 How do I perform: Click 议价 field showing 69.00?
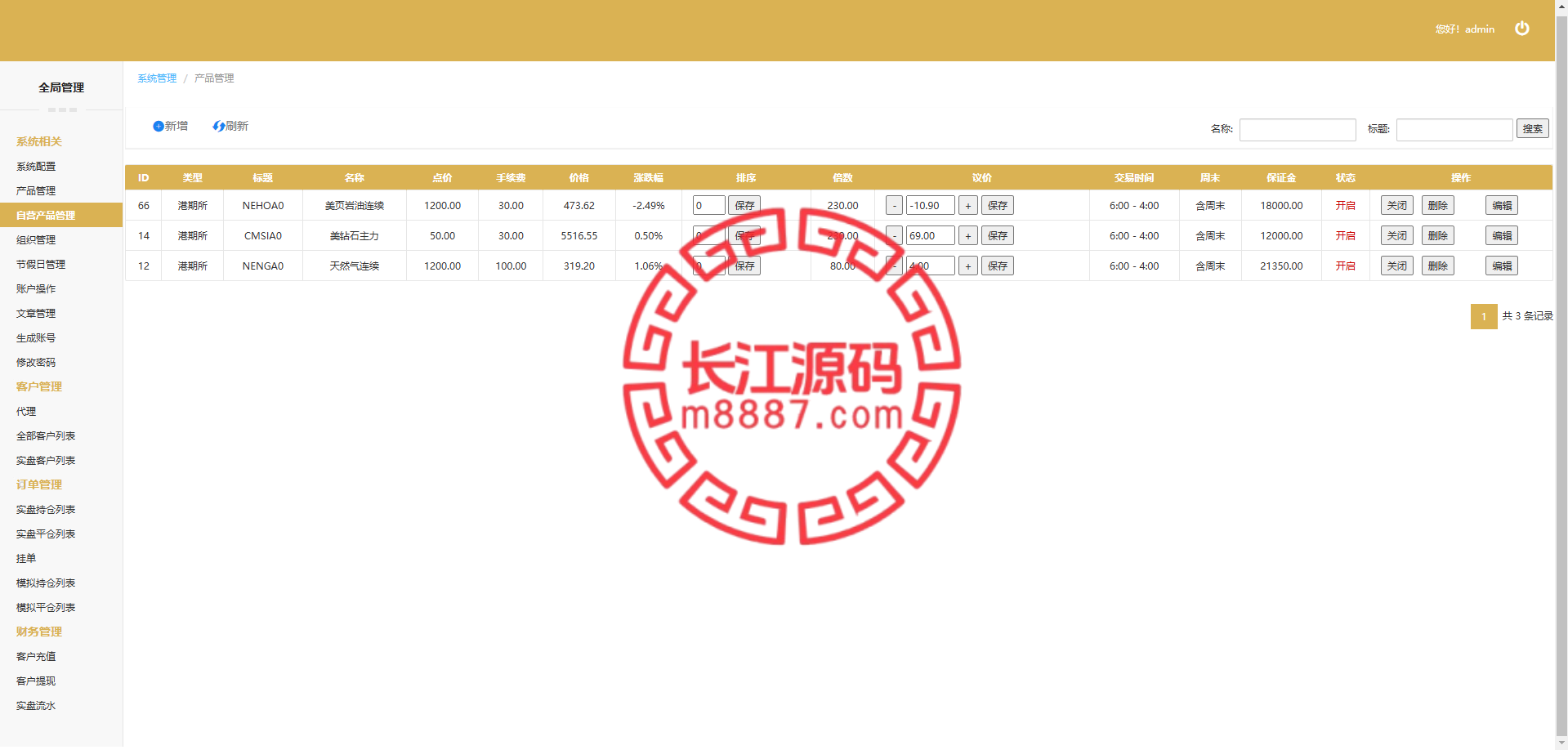tap(931, 235)
